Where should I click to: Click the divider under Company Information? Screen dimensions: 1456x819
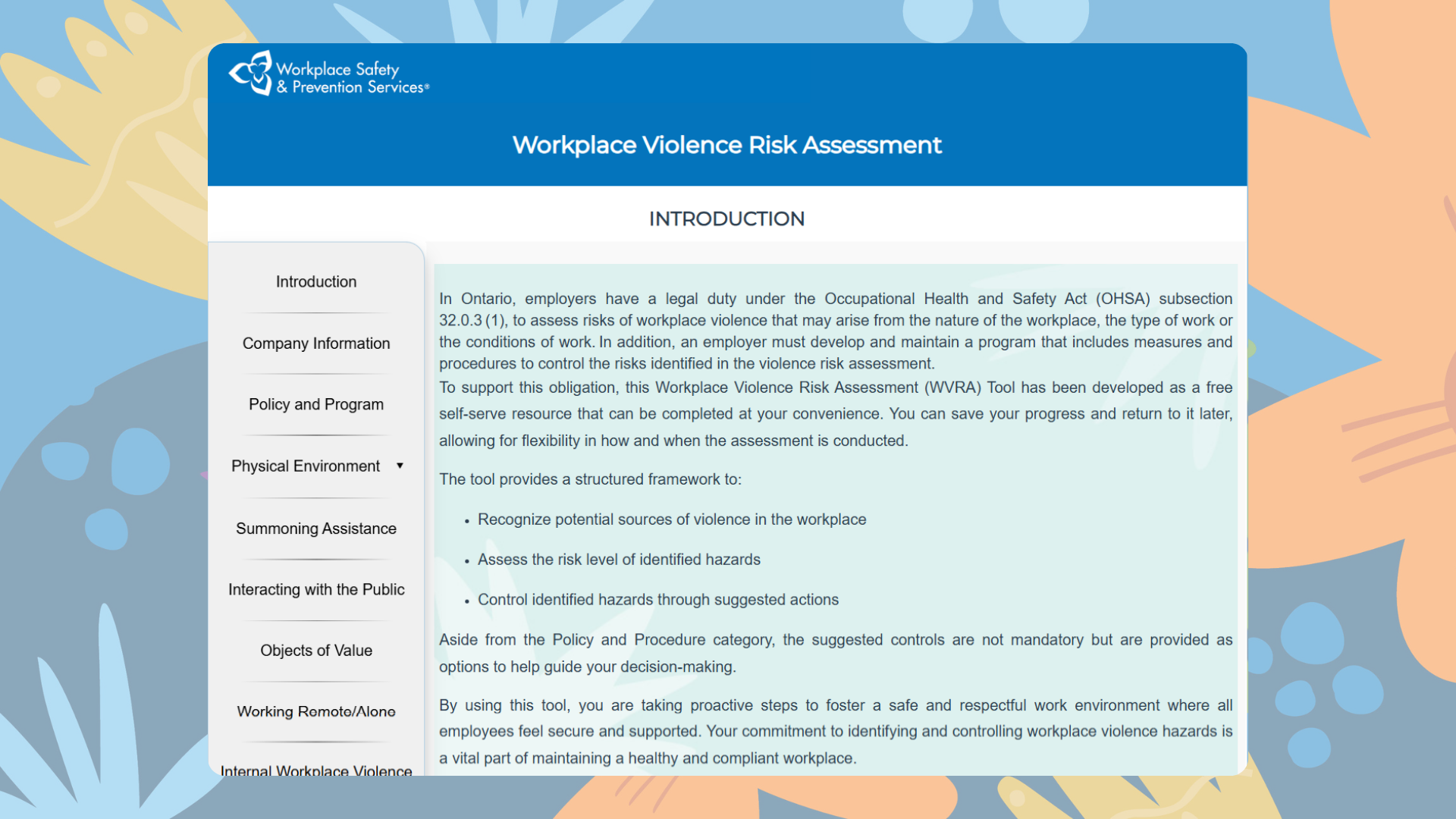(x=315, y=373)
